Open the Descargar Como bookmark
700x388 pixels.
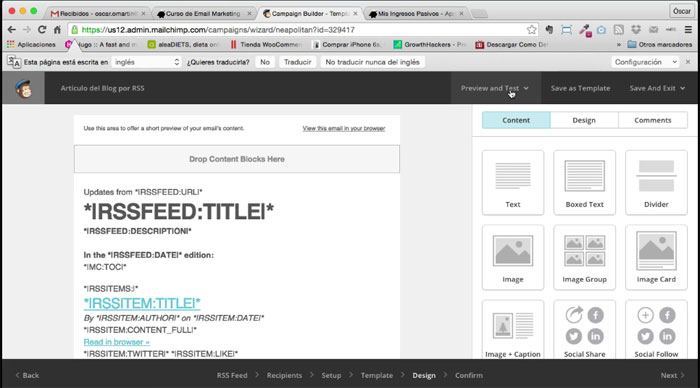tap(512, 45)
